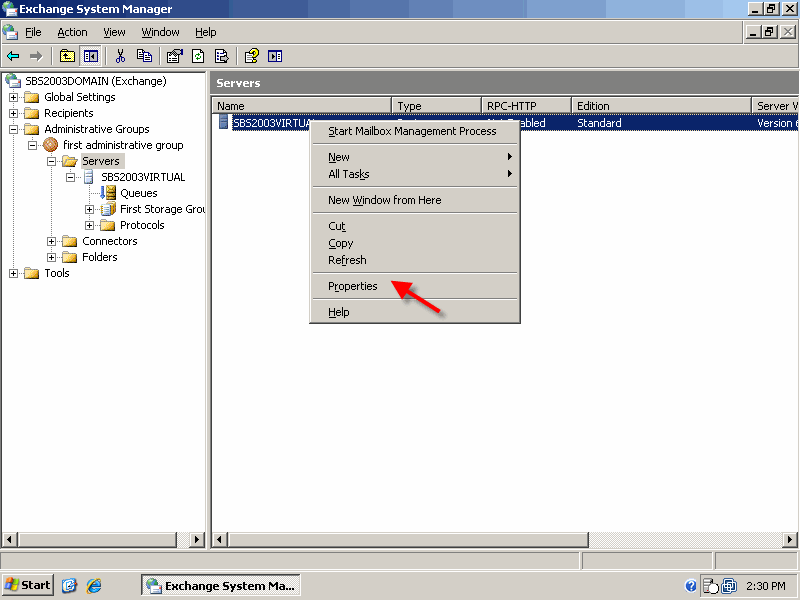Click the Show/Hide Action Pane toolbar icon
800x600 pixels.
pyautogui.click(x=275, y=56)
